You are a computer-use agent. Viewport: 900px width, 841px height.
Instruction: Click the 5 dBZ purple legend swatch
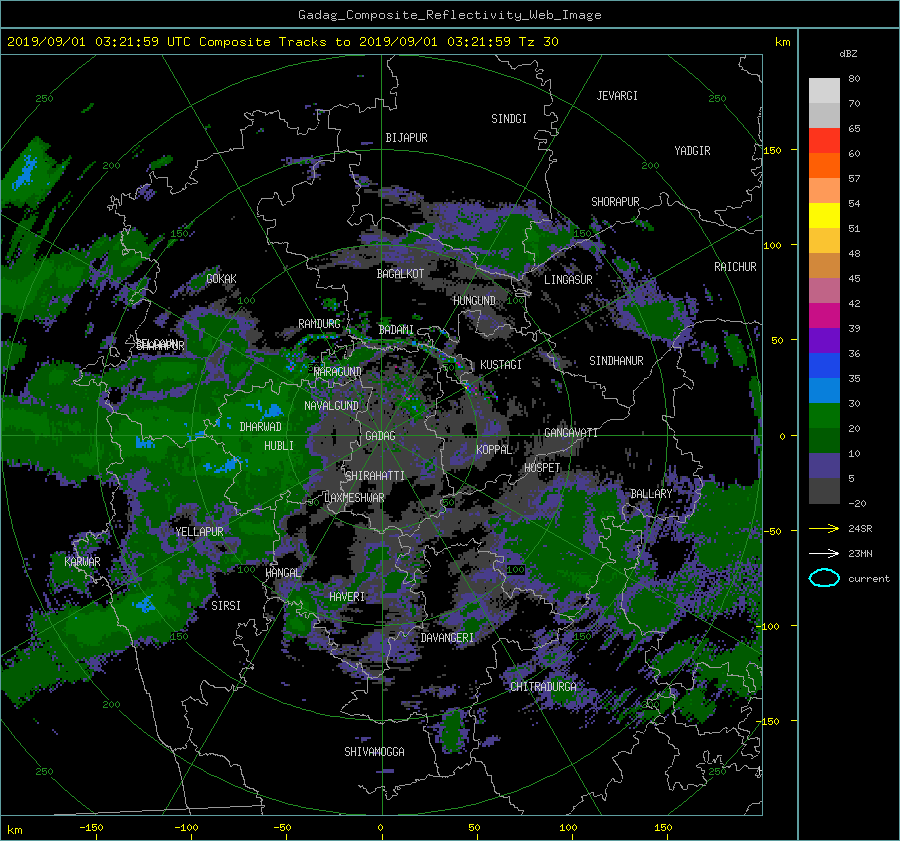824,466
